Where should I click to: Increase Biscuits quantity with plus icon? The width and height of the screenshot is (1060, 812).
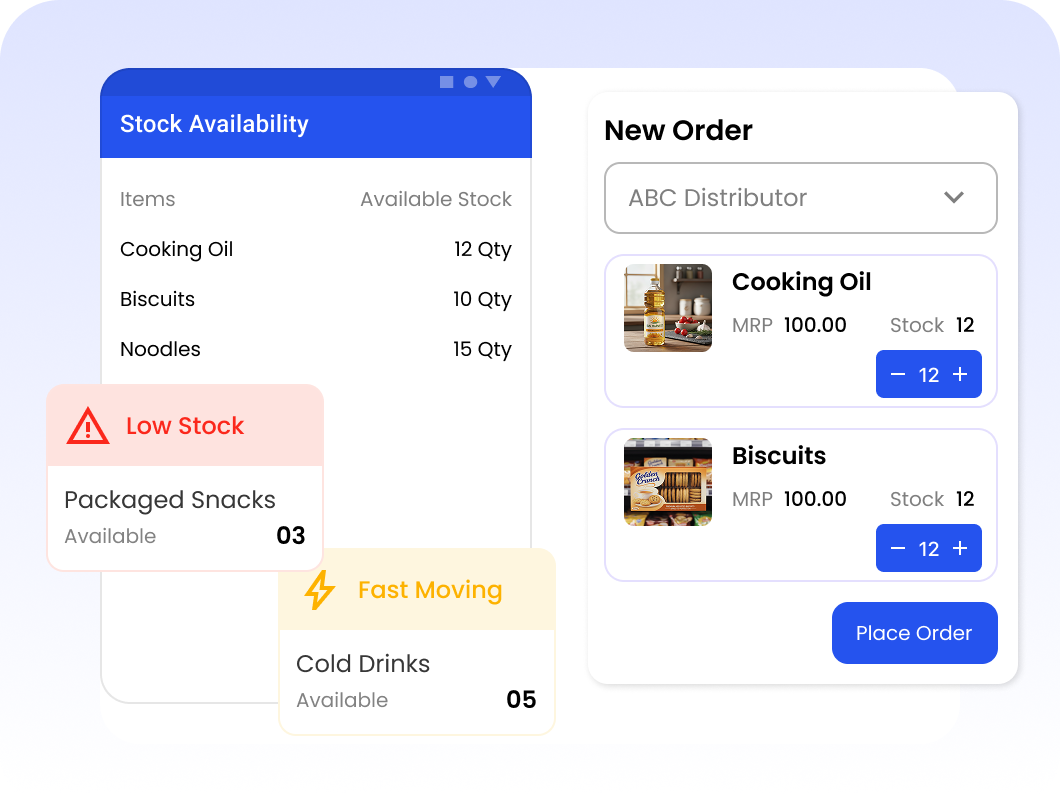960,548
